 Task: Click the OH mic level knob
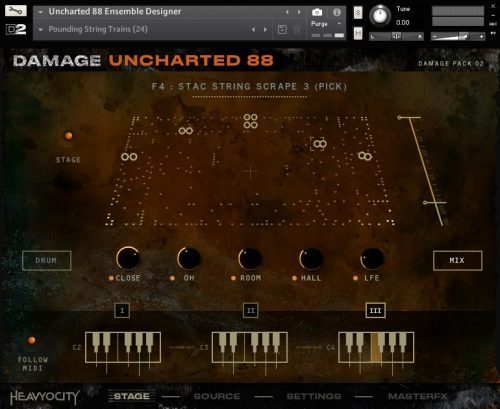coord(189,258)
